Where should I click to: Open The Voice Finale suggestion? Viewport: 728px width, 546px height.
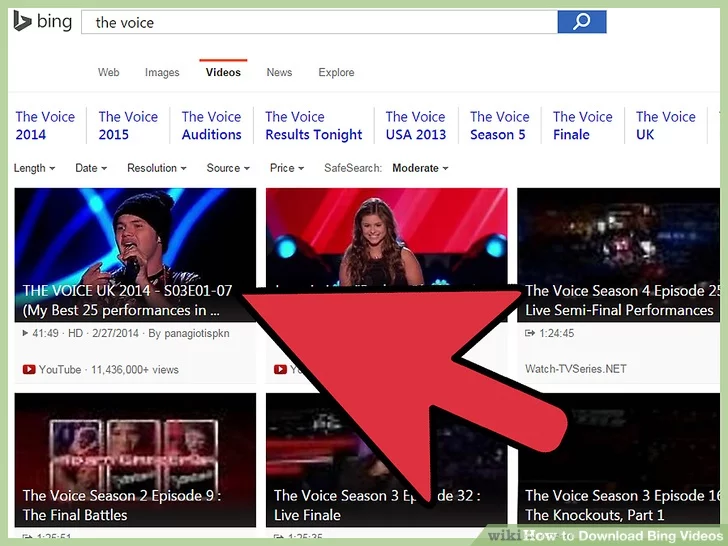pyautogui.click(x=583, y=125)
